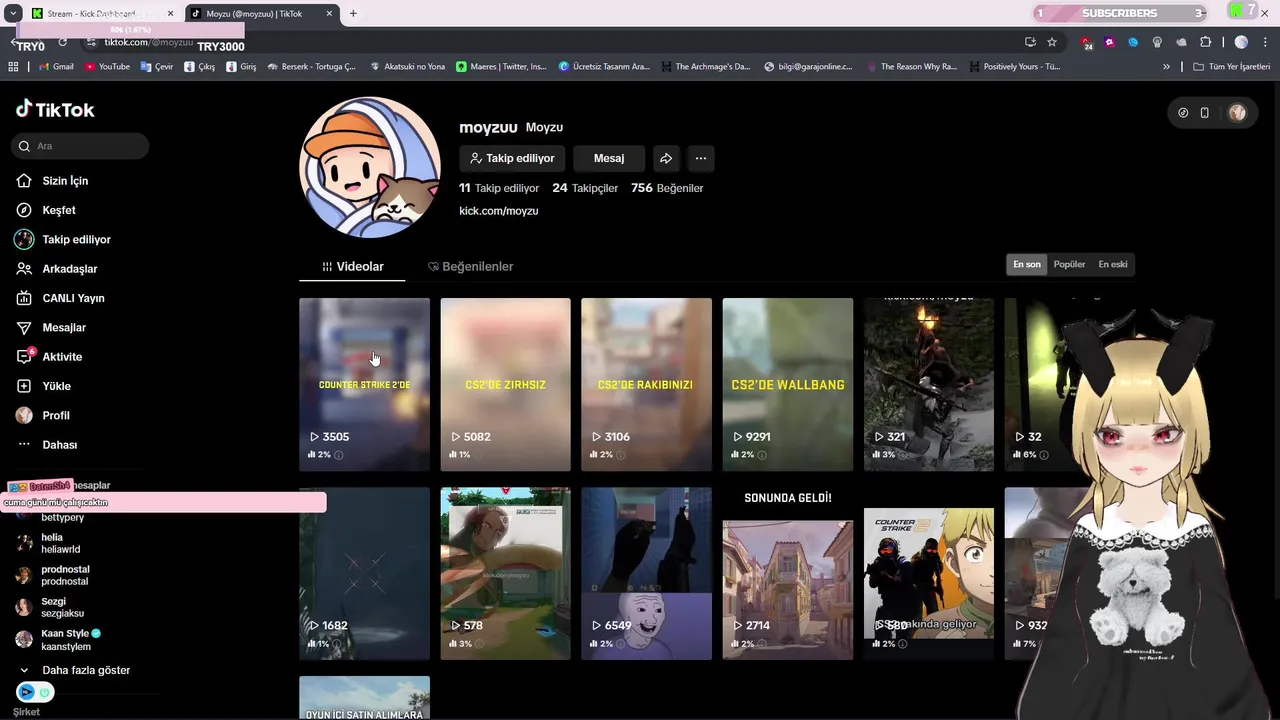Open the COUNTER STRIKE 2'DE video
1280x720 pixels.
coord(364,384)
